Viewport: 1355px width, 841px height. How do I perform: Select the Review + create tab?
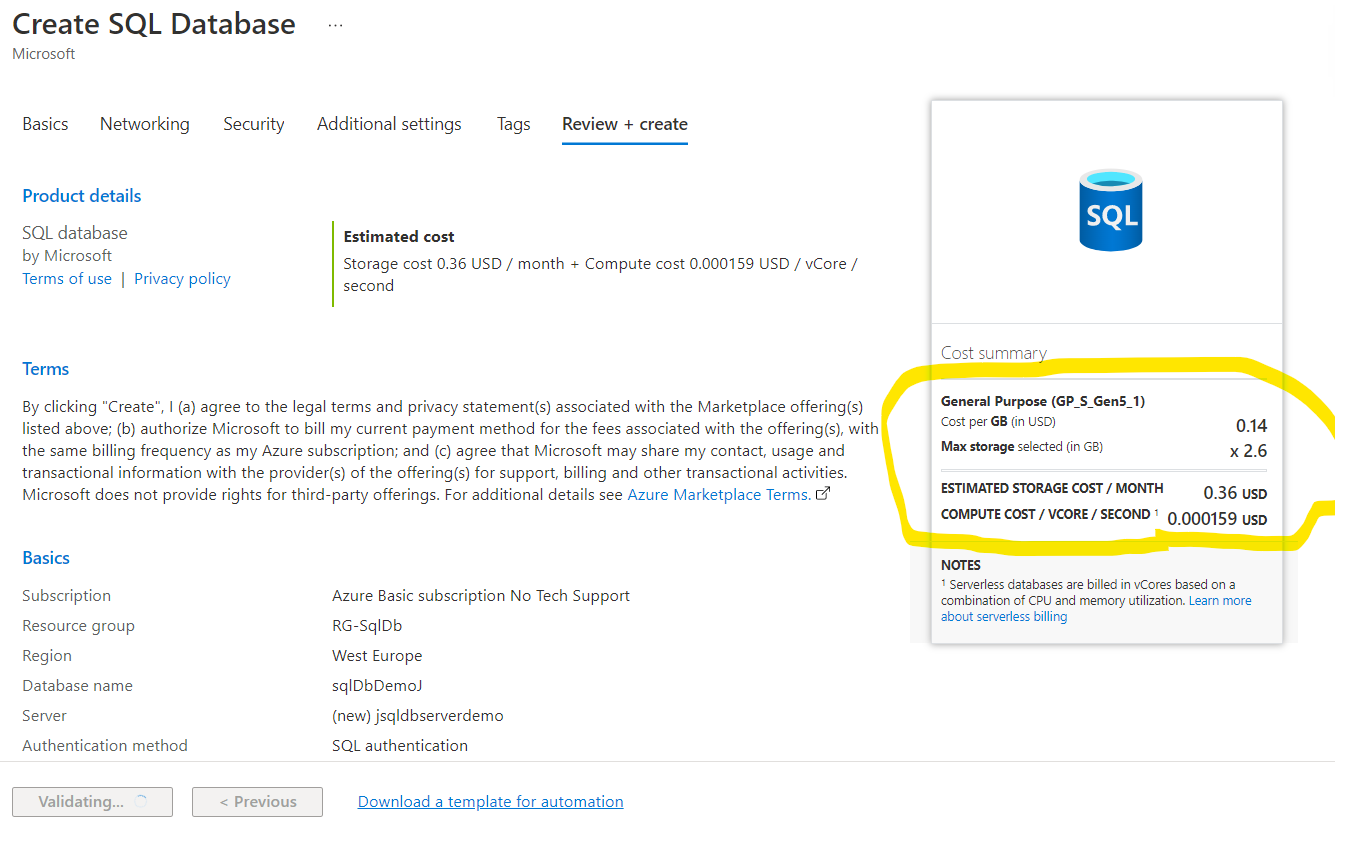[x=625, y=124]
